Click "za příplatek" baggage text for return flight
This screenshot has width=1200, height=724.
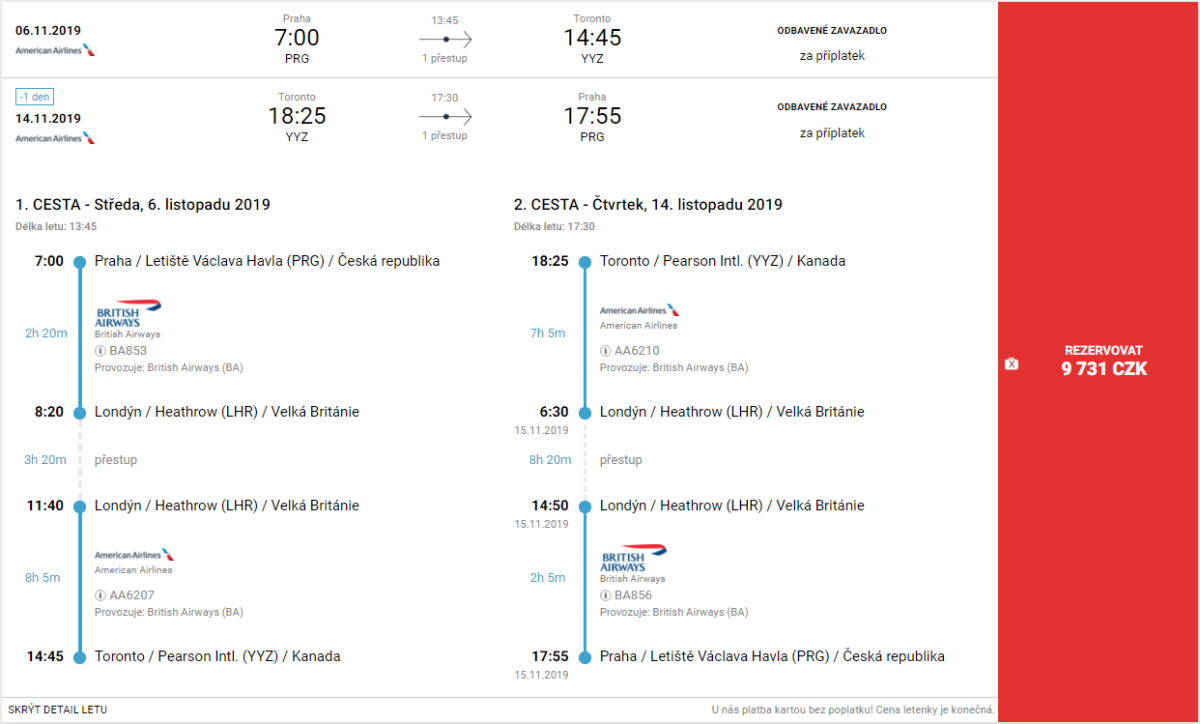click(x=831, y=133)
